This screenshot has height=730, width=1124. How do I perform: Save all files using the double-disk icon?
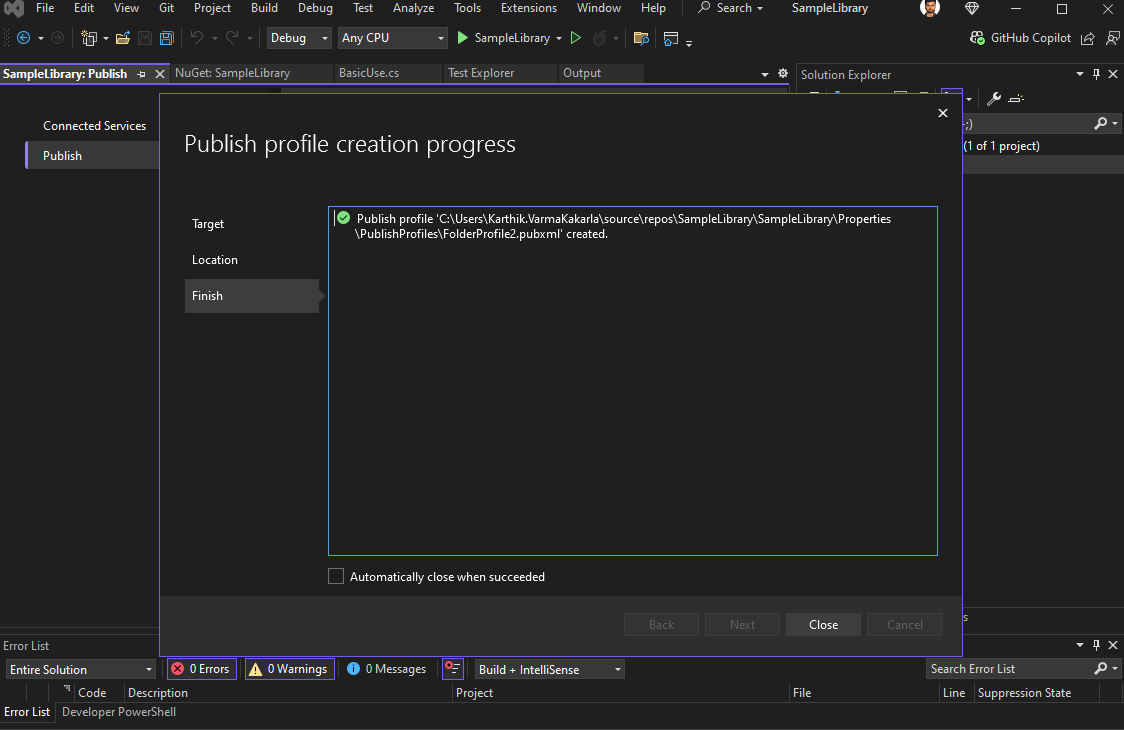pyautogui.click(x=166, y=38)
